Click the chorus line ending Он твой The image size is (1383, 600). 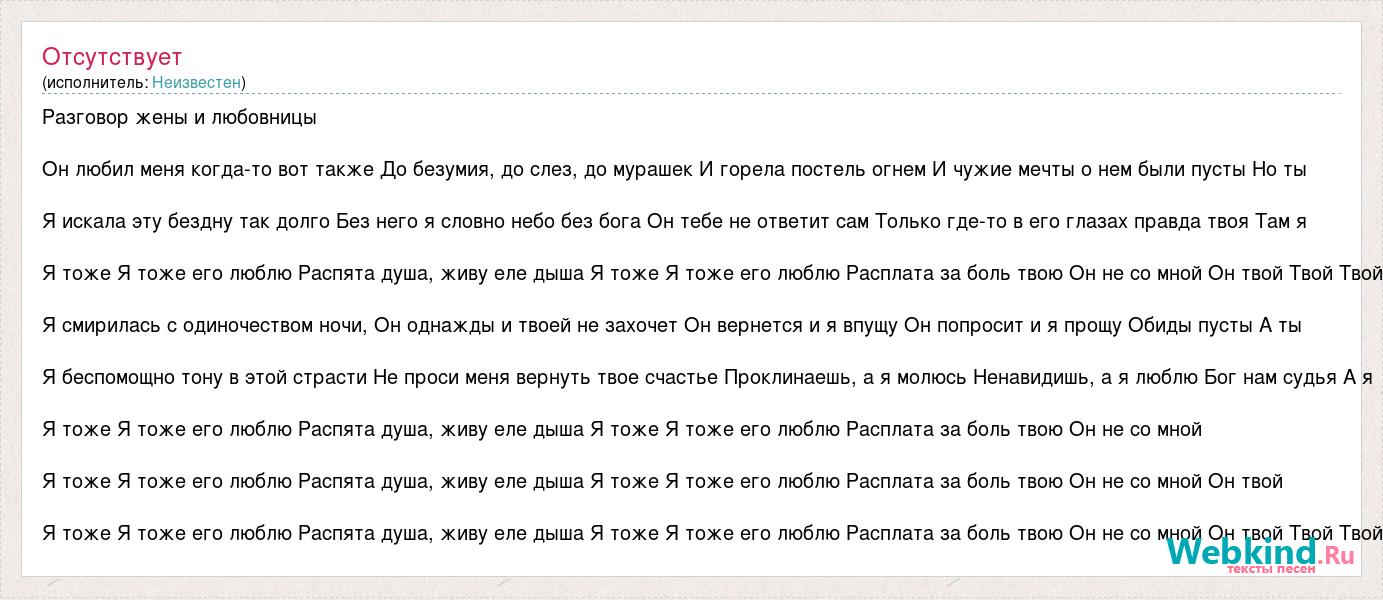(662, 482)
